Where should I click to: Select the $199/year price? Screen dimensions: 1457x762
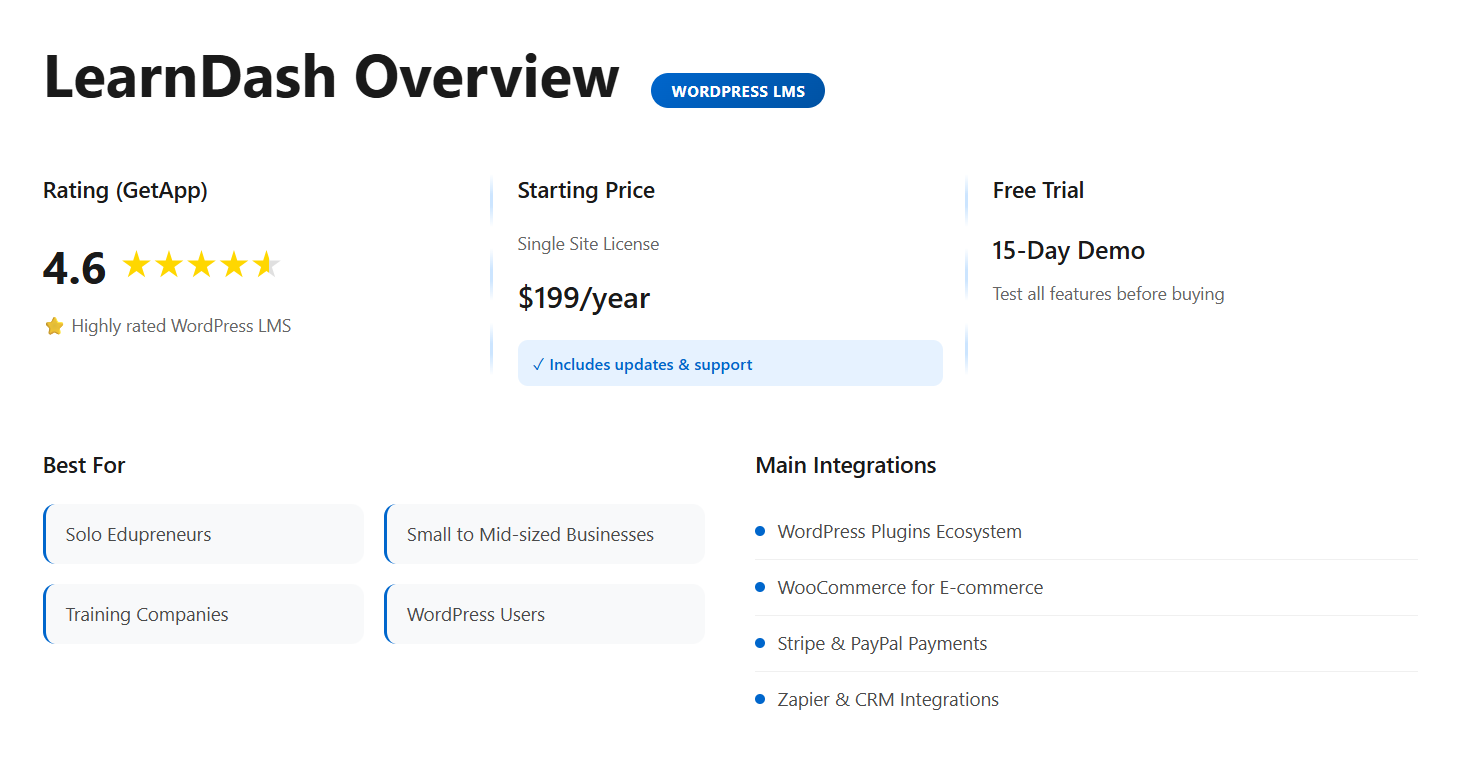[x=584, y=298]
